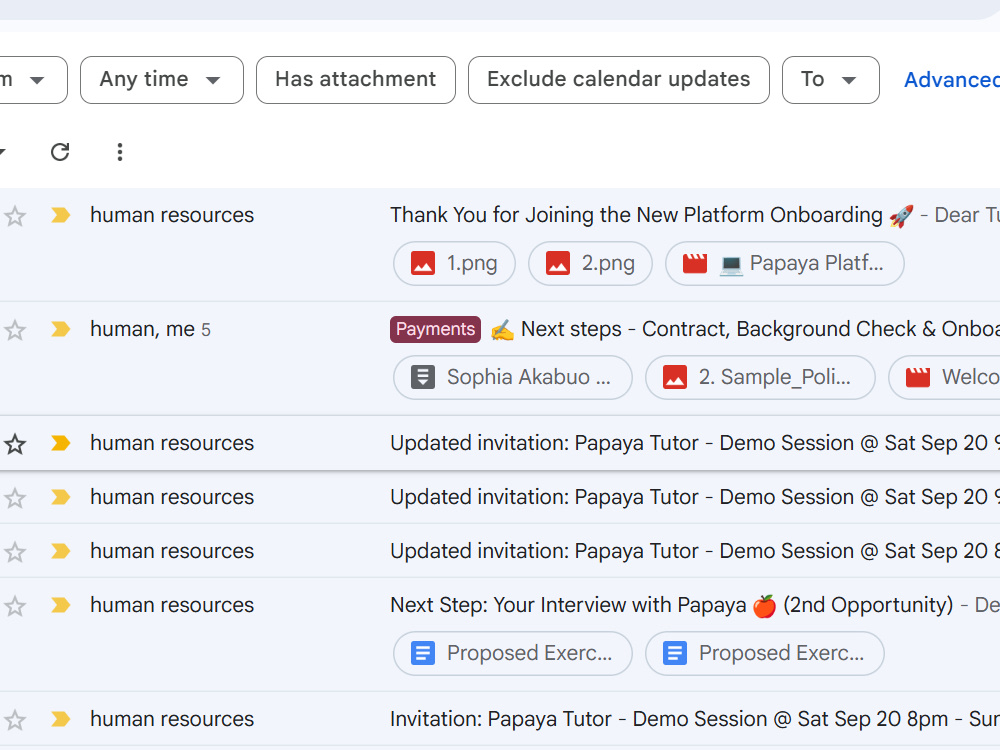Open the To filter dropdown

coord(830,80)
